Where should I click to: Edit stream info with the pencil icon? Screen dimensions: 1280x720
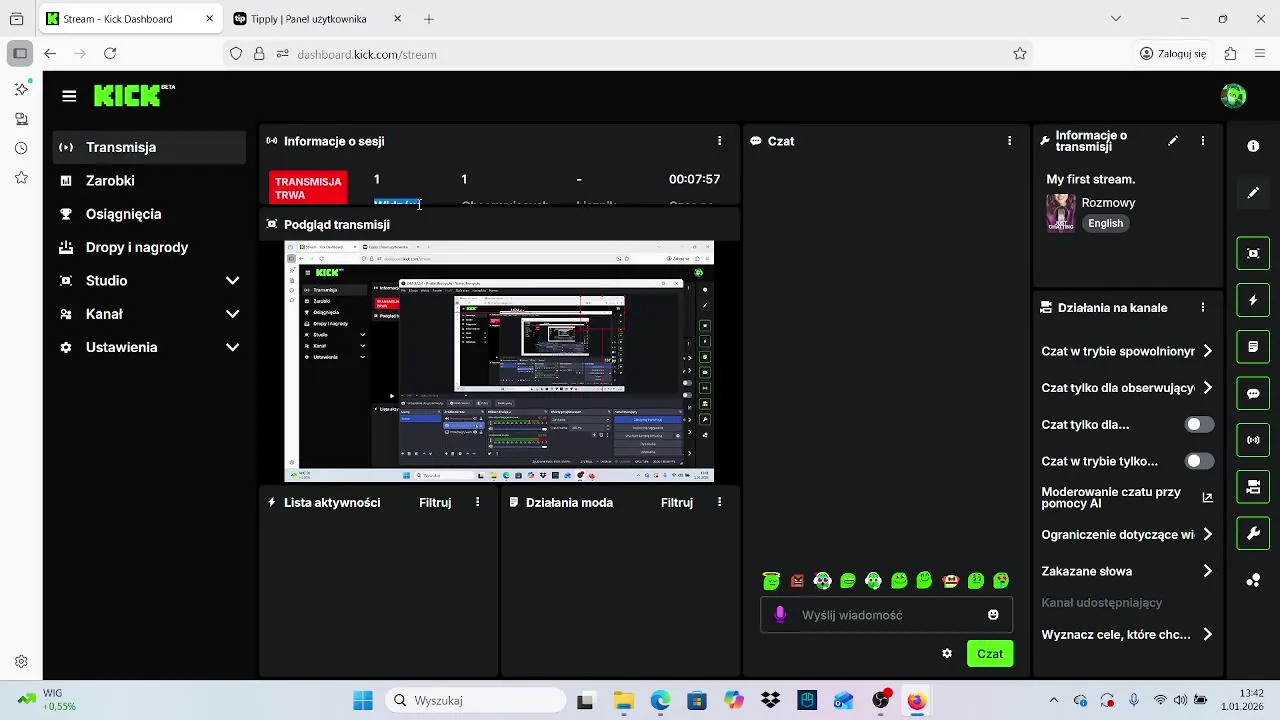(x=1173, y=141)
